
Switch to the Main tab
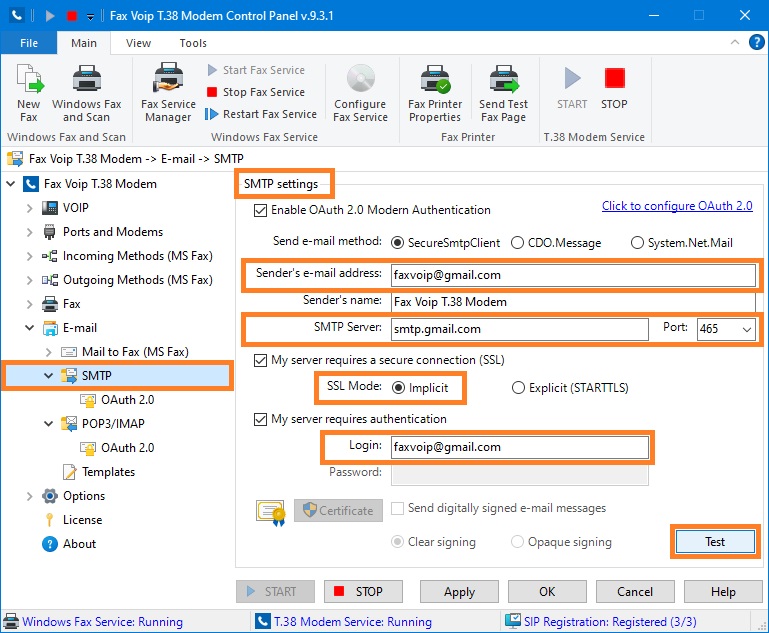84,43
